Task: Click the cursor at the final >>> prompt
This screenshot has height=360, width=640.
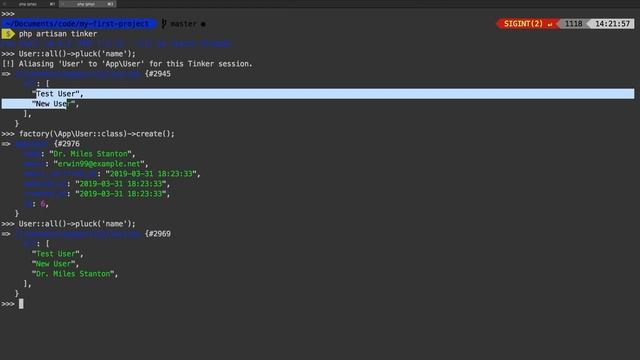Action: point(21,304)
